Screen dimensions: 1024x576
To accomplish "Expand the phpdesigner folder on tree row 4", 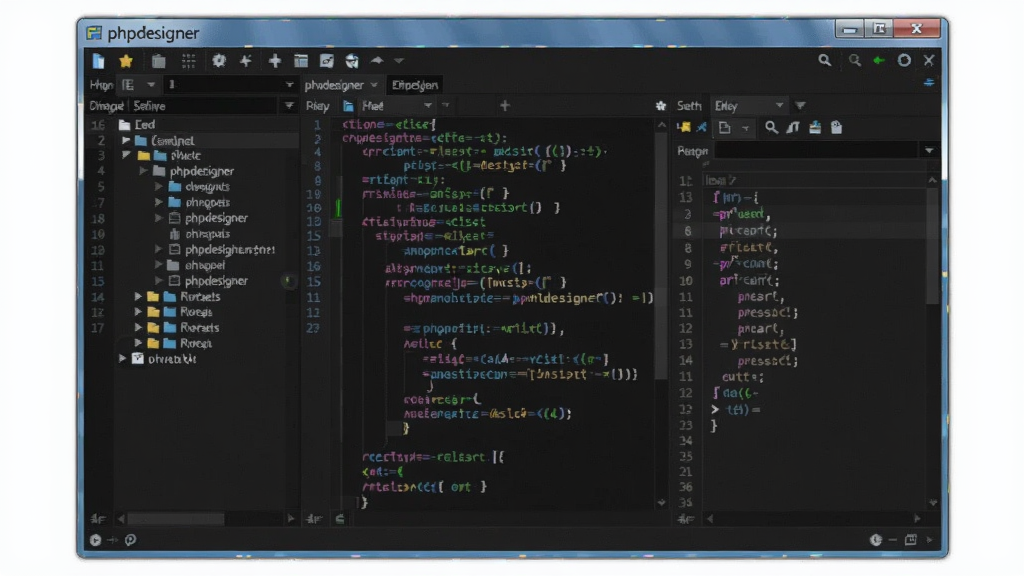I will (x=143, y=171).
